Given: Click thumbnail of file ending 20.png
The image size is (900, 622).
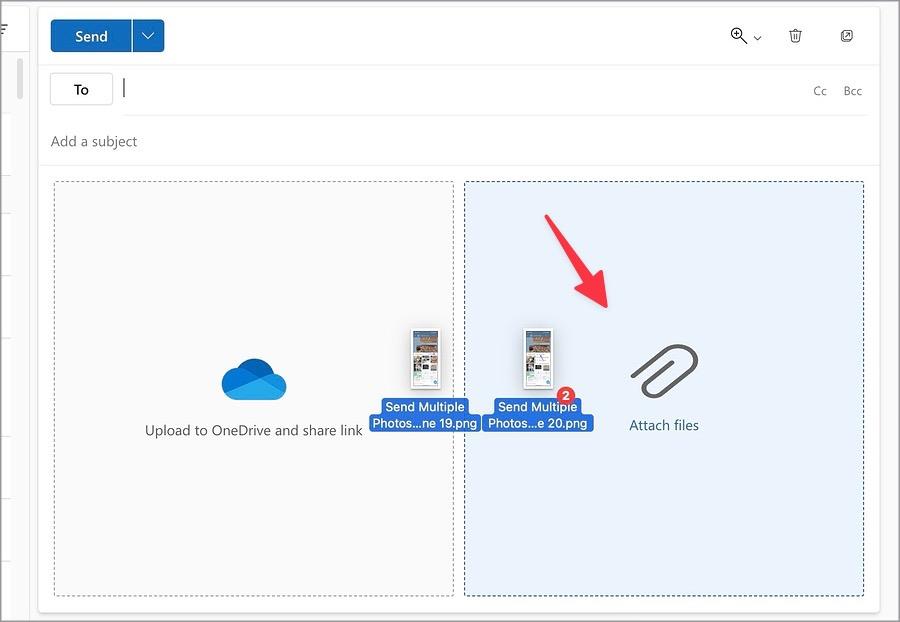Looking at the screenshot, I should click(x=538, y=359).
